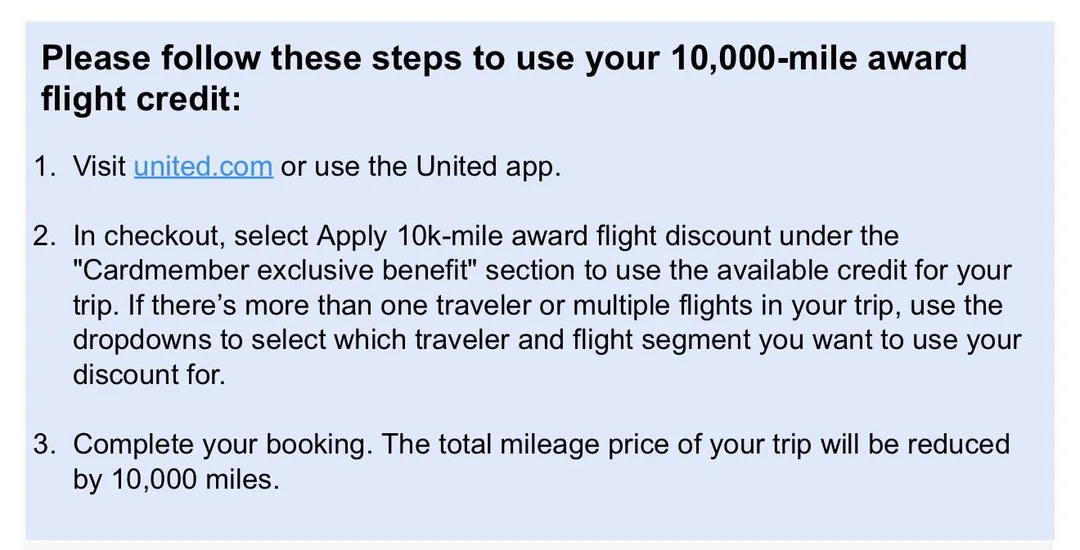Click the word "Visit" in step one
This screenshot has height=550, width=1080.
point(99,166)
